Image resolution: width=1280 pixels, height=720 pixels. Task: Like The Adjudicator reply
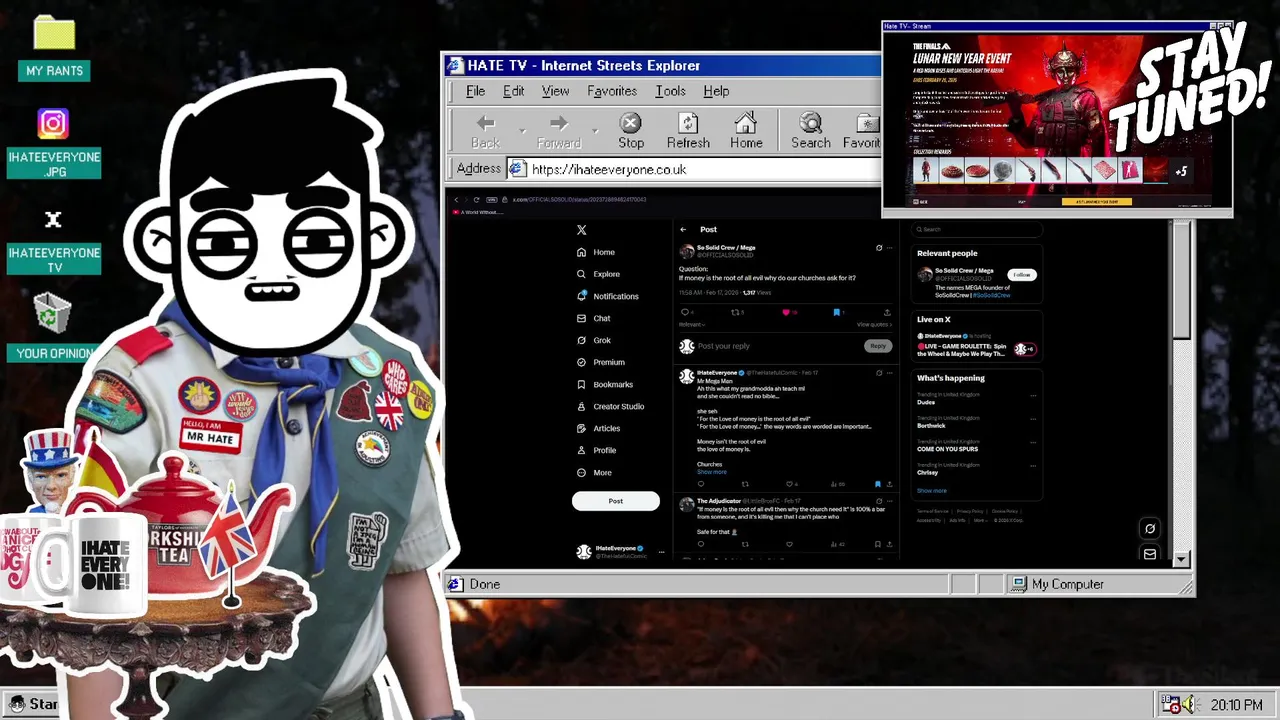click(x=789, y=544)
